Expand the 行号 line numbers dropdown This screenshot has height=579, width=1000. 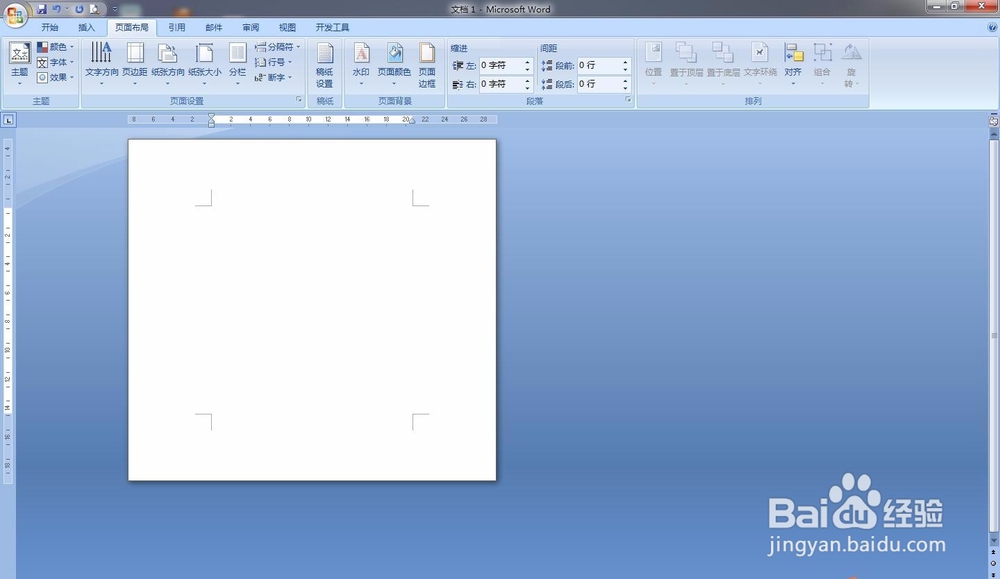click(273, 62)
